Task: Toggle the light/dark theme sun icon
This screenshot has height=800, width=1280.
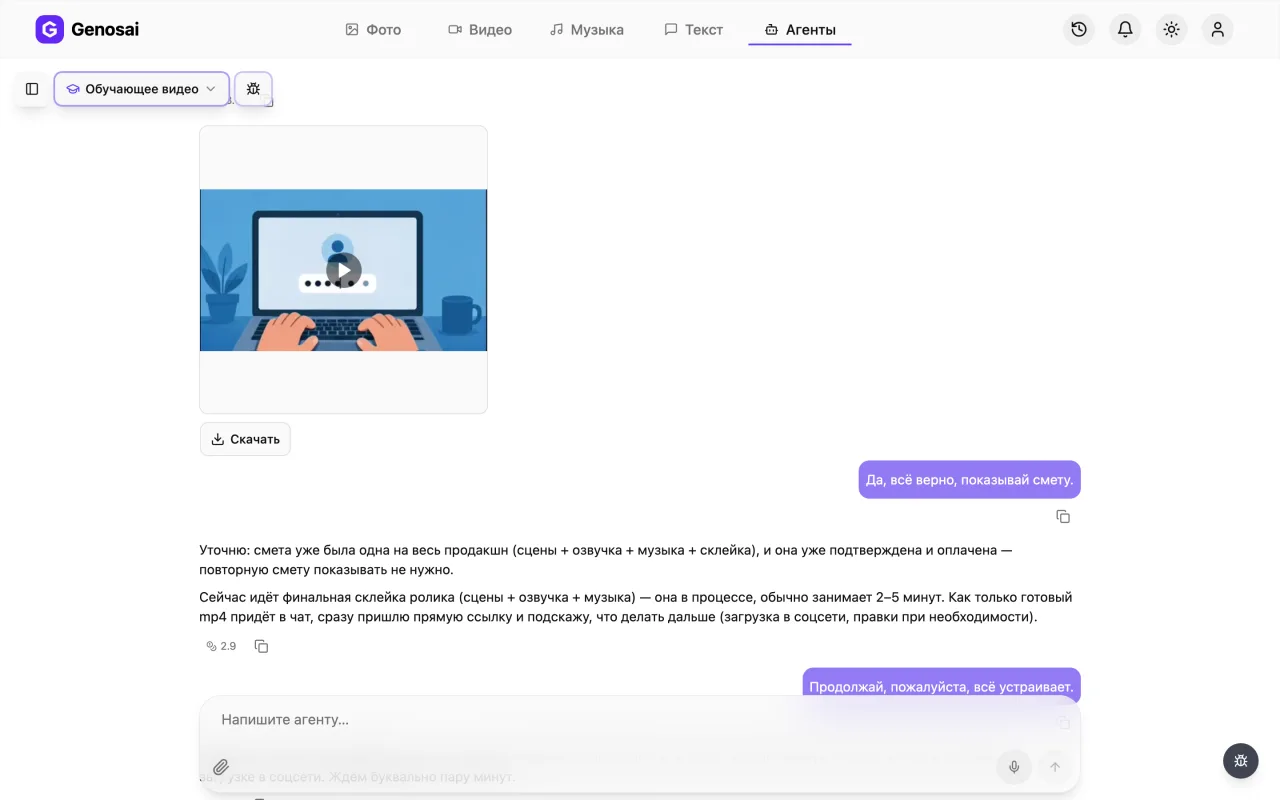Action: [1171, 30]
